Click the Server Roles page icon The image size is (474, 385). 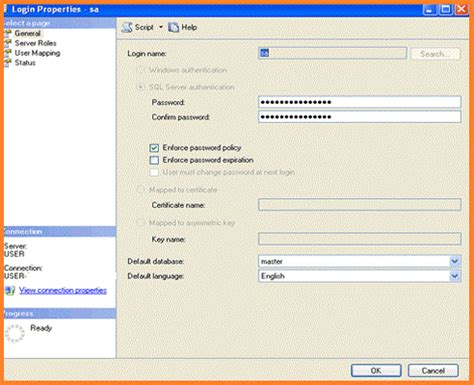coord(8,43)
